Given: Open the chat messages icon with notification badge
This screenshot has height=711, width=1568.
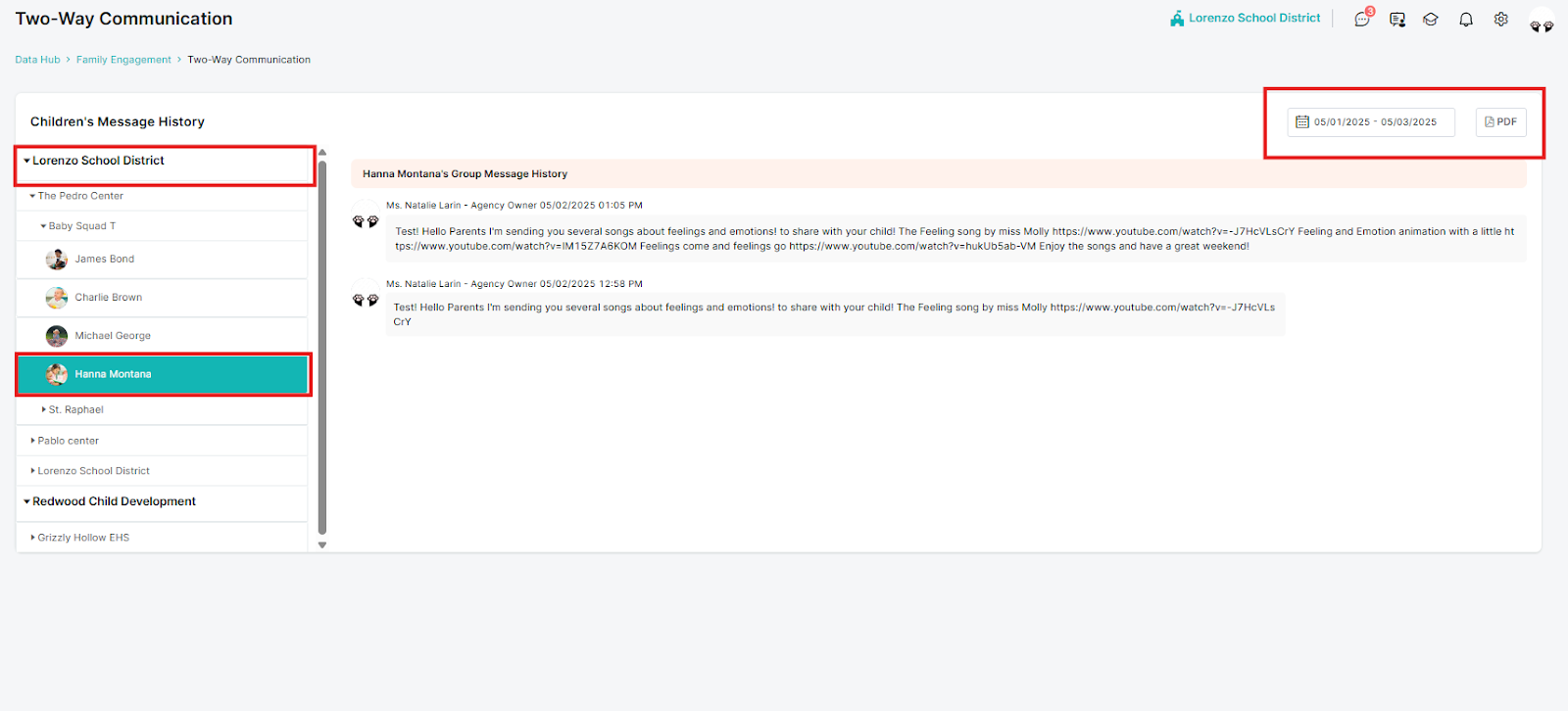Looking at the screenshot, I should point(1363,19).
